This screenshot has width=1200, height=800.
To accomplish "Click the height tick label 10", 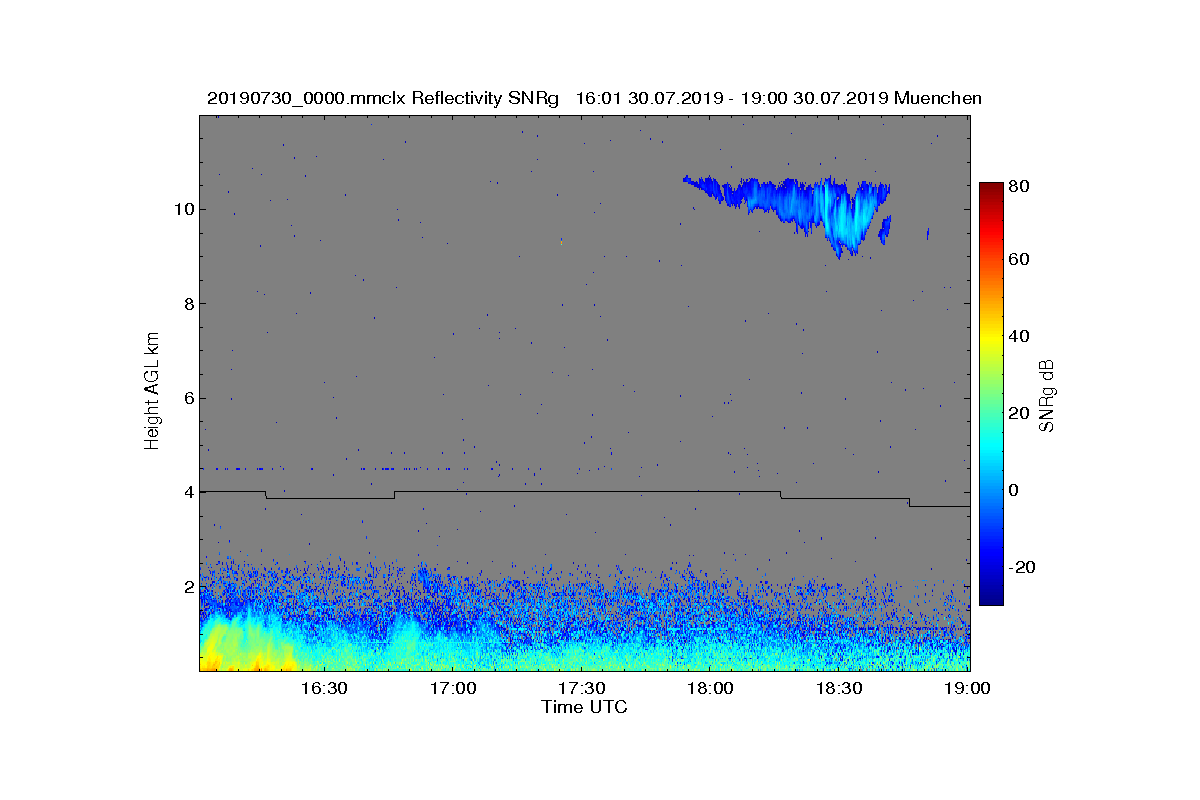I will [x=183, y=209].
